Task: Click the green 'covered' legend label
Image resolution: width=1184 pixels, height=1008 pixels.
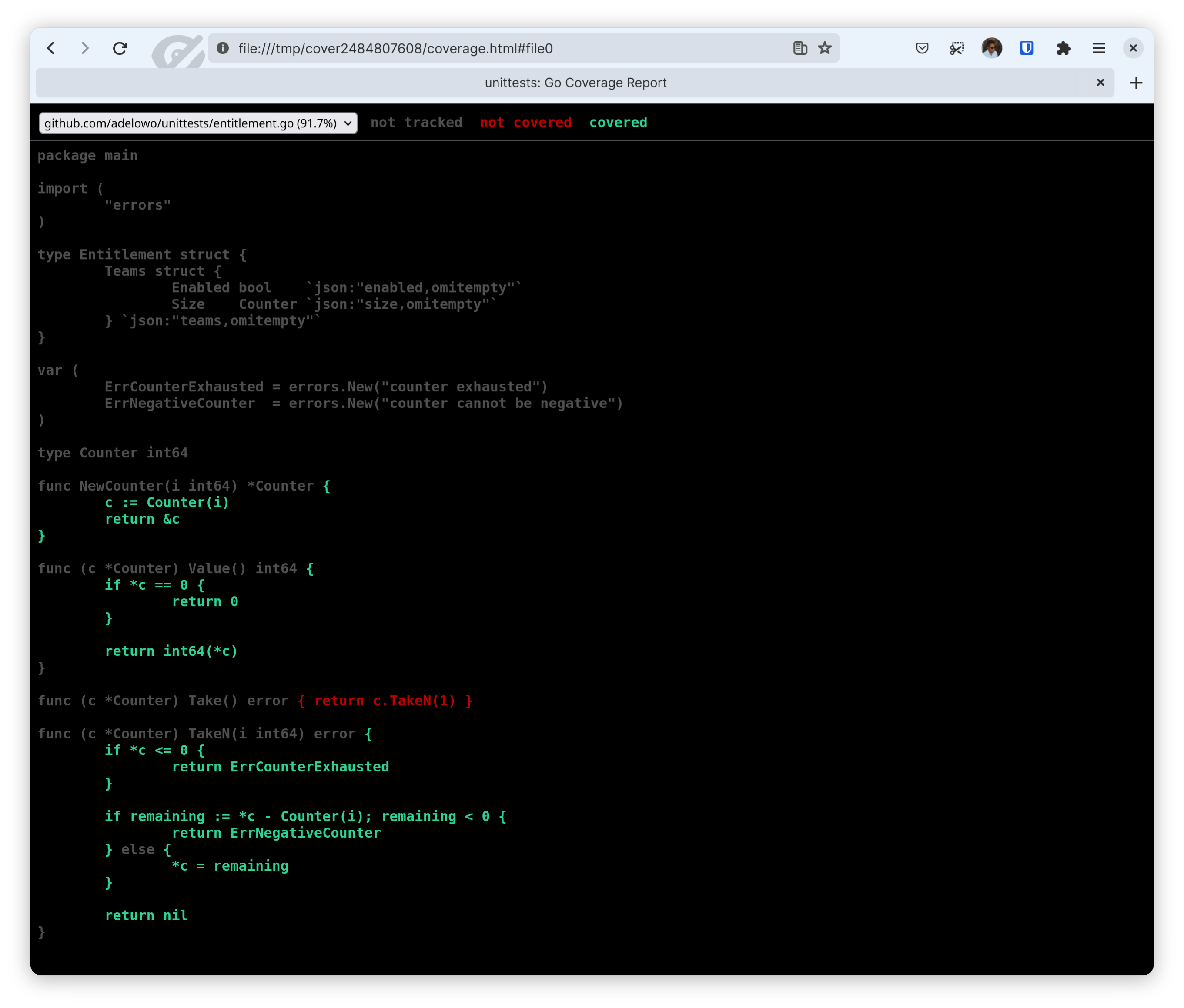Action: (618, 122)
